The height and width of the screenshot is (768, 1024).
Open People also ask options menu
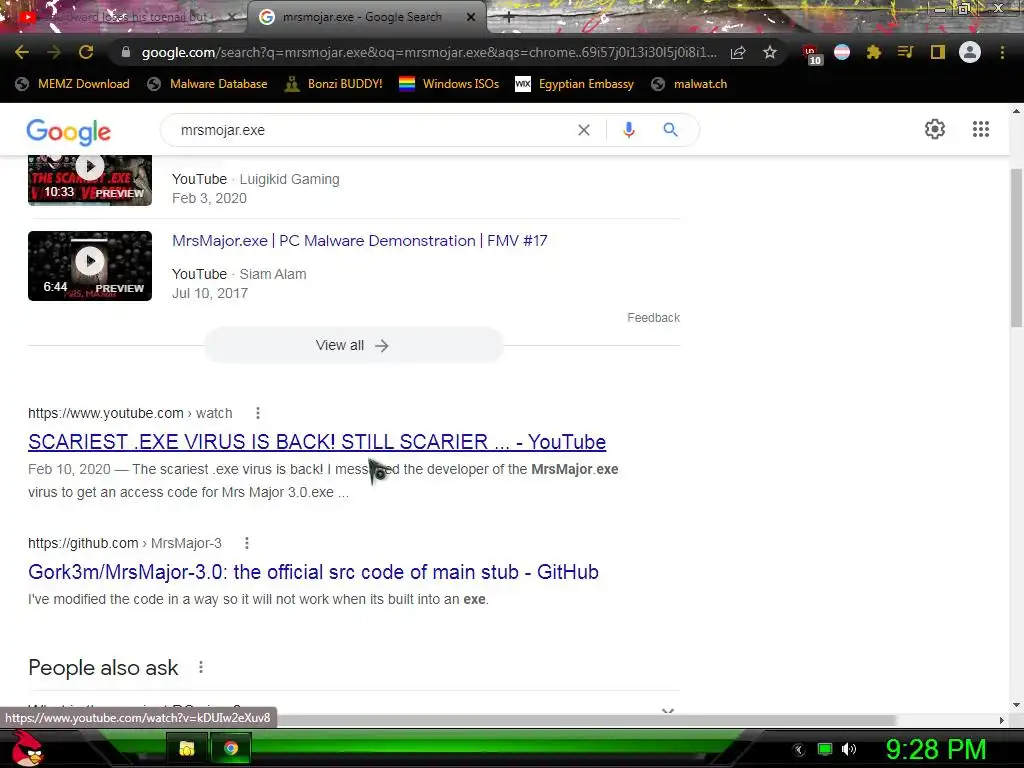tap(200, 667)
